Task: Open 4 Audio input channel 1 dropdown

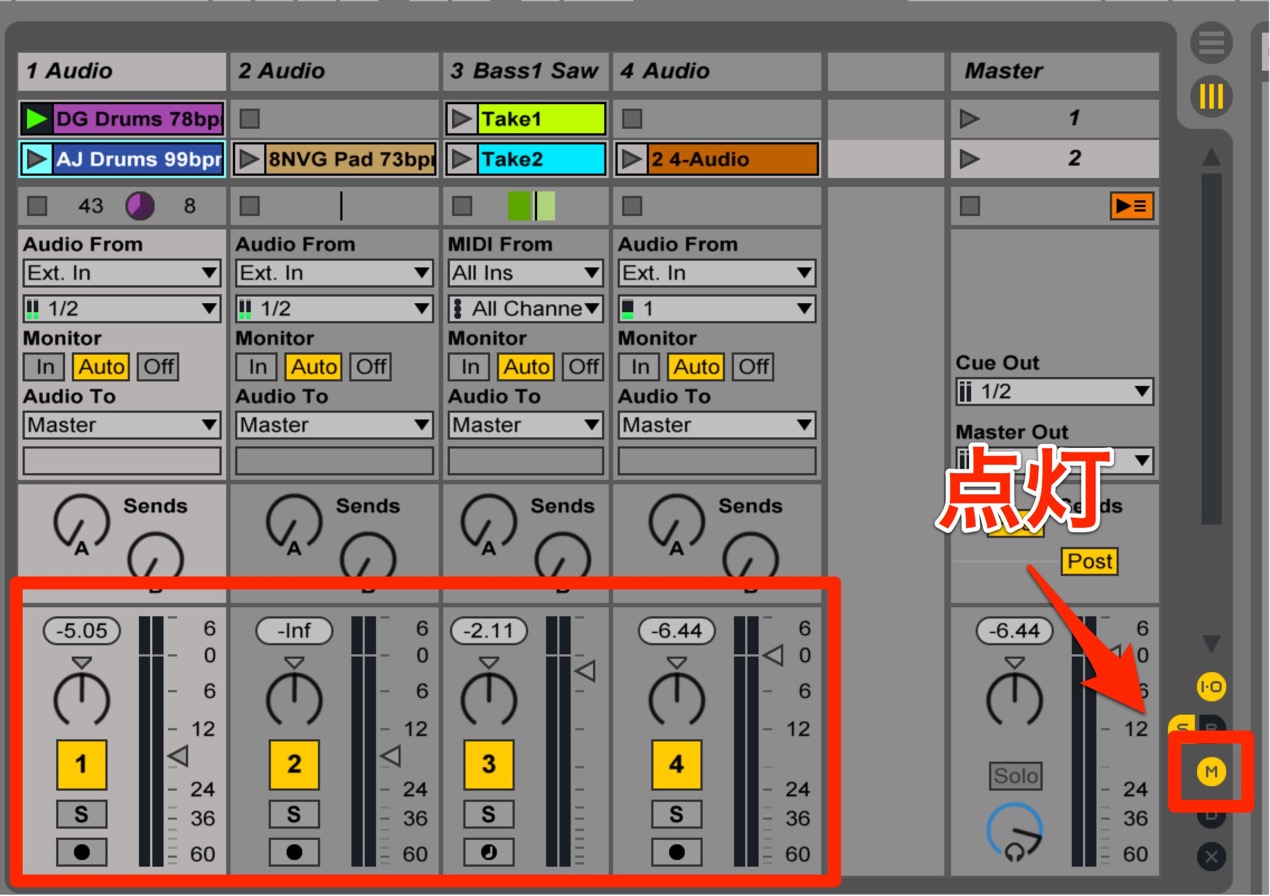Action: click(716, 309)
